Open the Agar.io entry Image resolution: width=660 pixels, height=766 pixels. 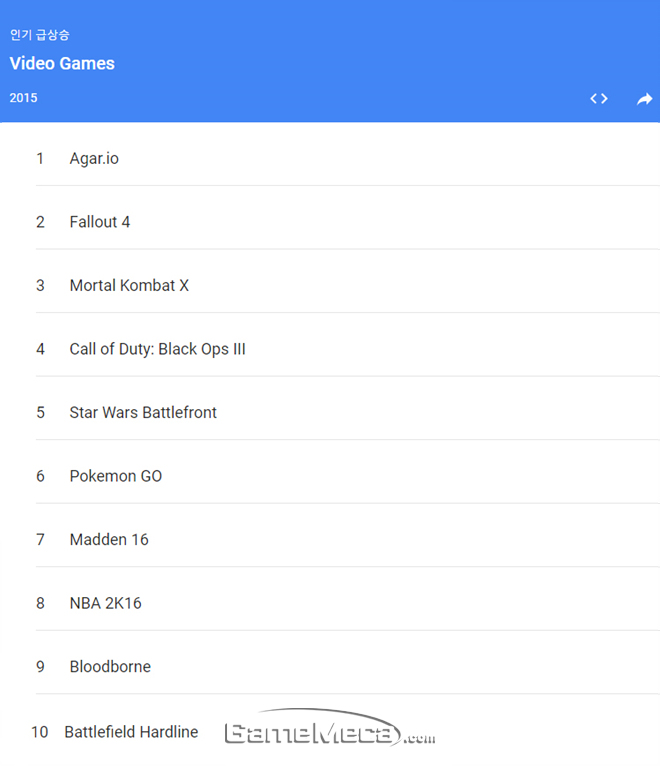pos(94,158)
